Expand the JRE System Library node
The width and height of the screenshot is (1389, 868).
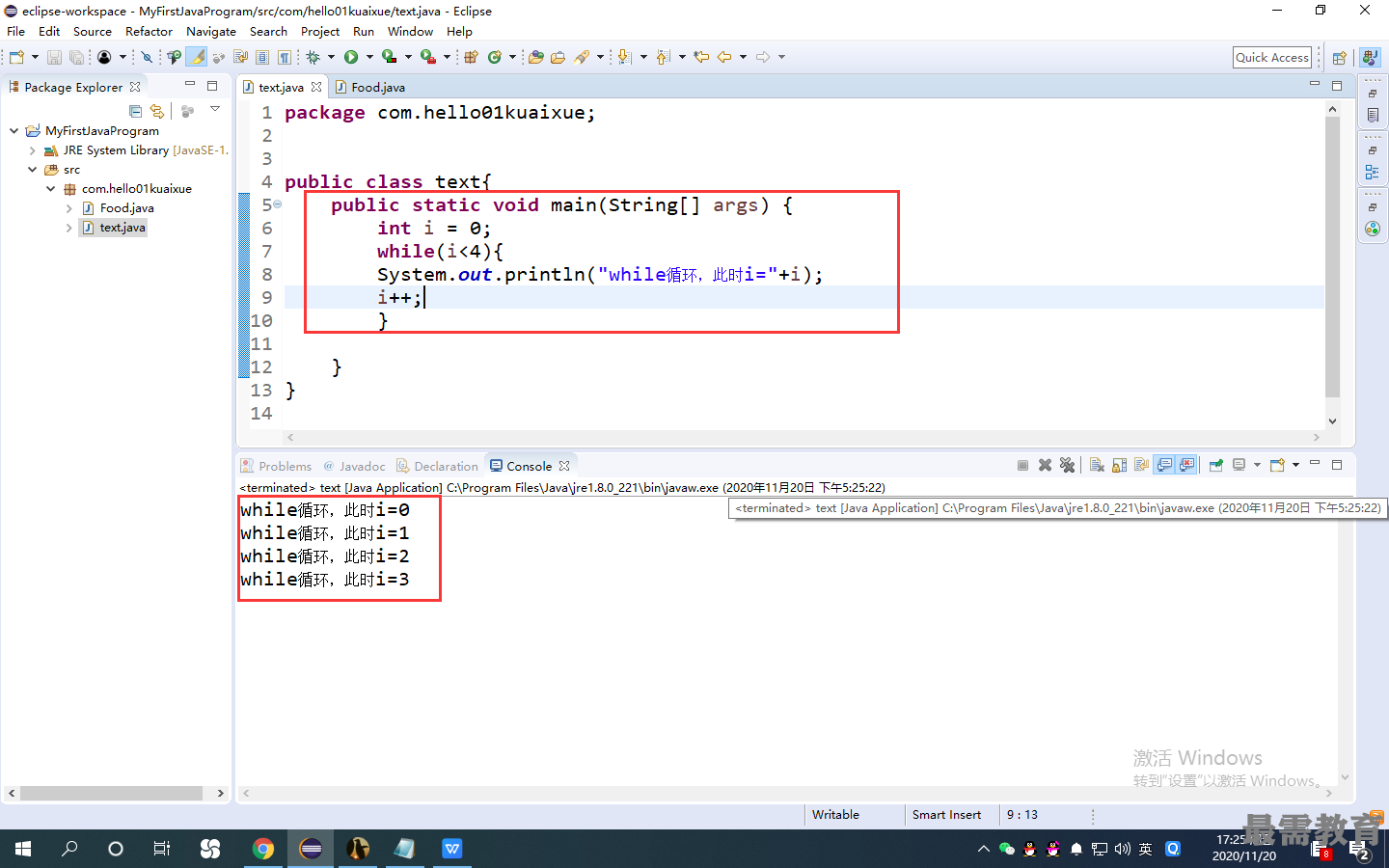click(32, 150)
